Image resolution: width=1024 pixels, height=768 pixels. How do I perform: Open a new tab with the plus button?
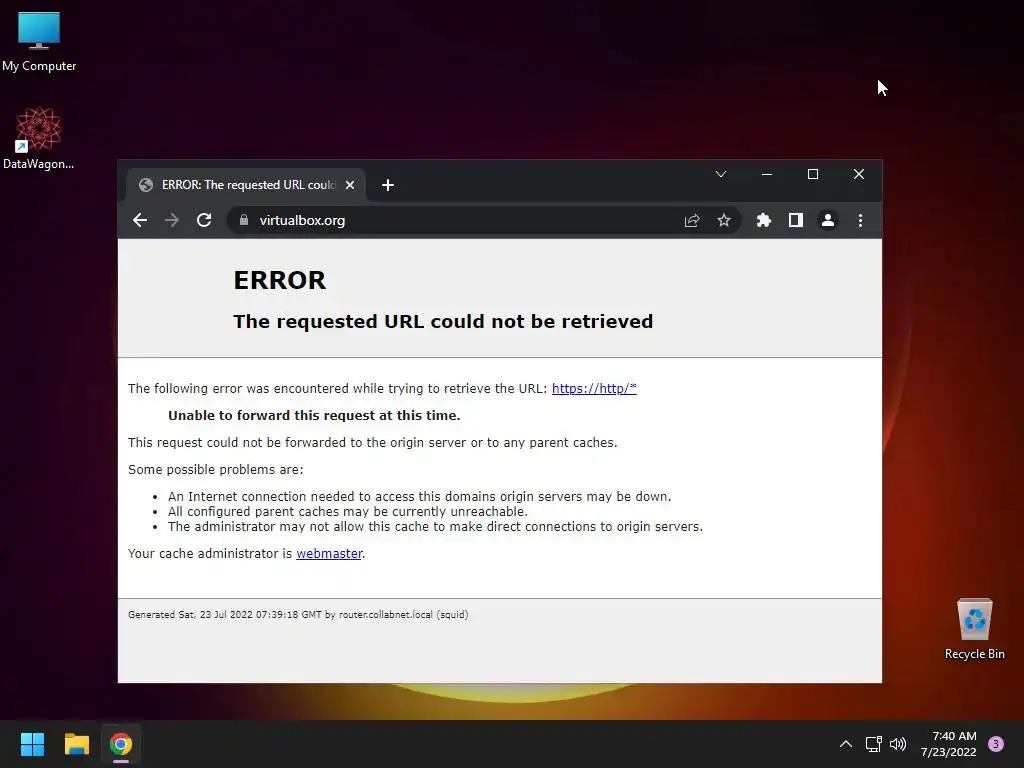point(388,185)
